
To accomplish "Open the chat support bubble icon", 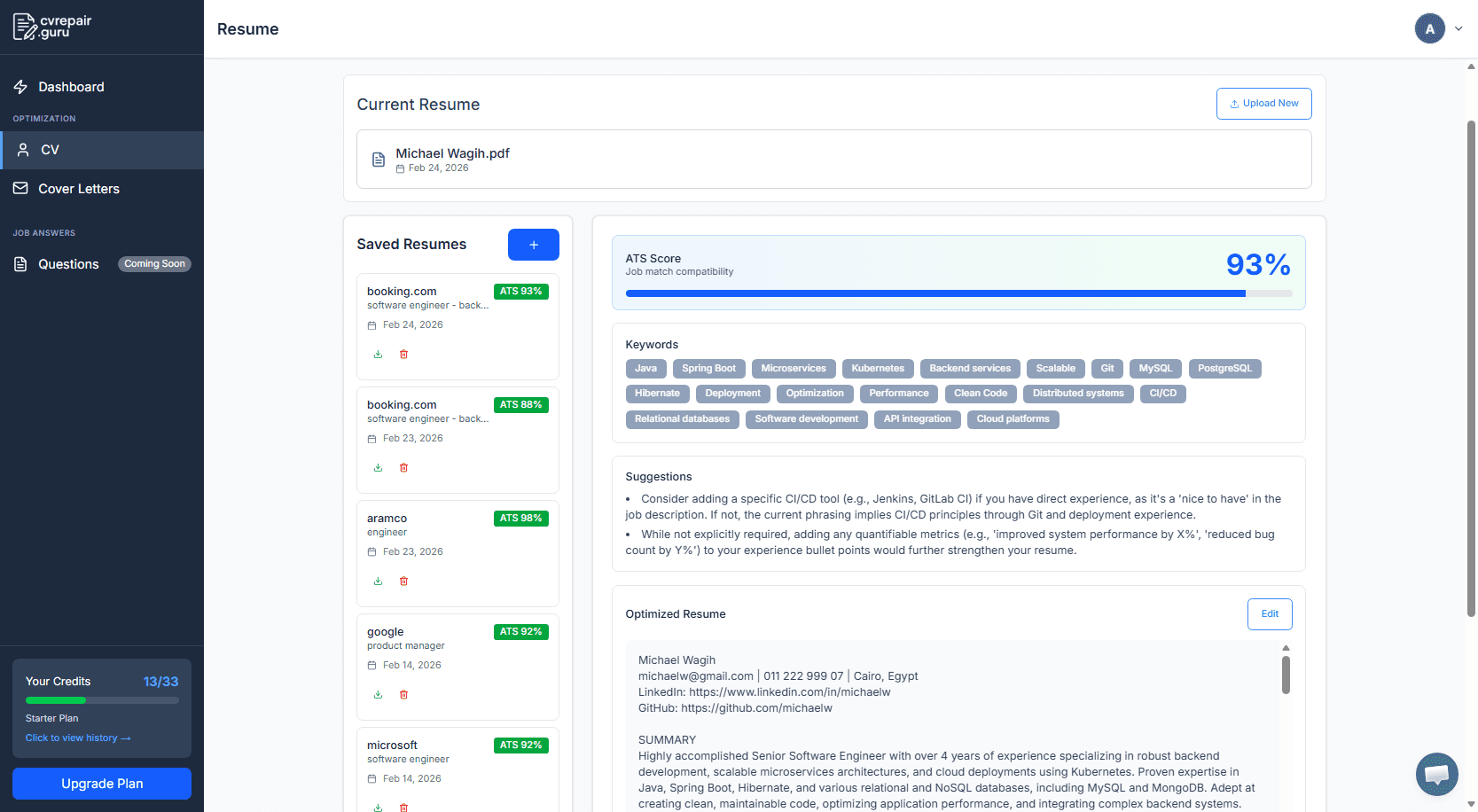I will point(1436,774).
